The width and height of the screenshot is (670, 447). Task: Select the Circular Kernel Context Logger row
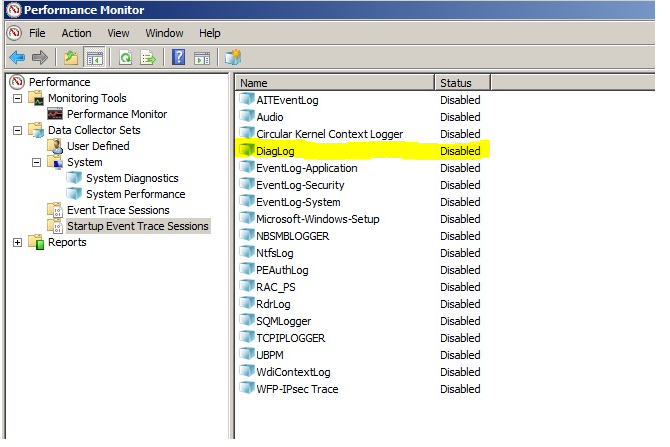[363, 134]
